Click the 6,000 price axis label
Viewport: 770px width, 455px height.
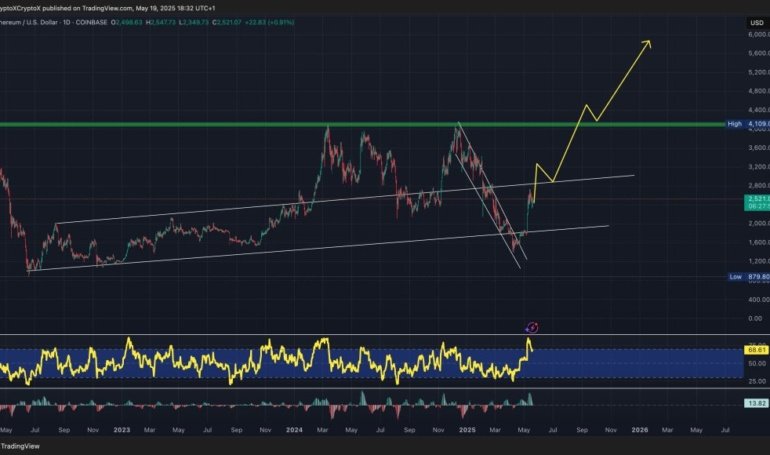pos(759,34)
